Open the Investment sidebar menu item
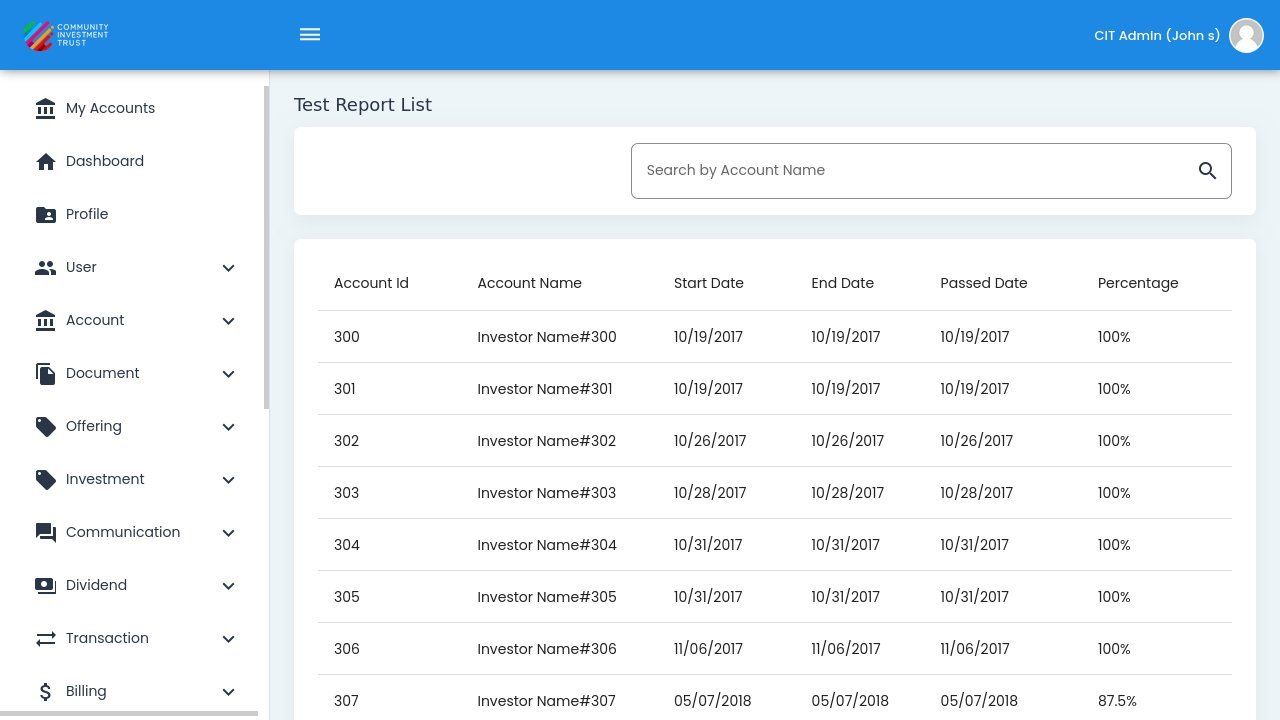This screenshot has height=720, width=1280. tap(105, 479)
